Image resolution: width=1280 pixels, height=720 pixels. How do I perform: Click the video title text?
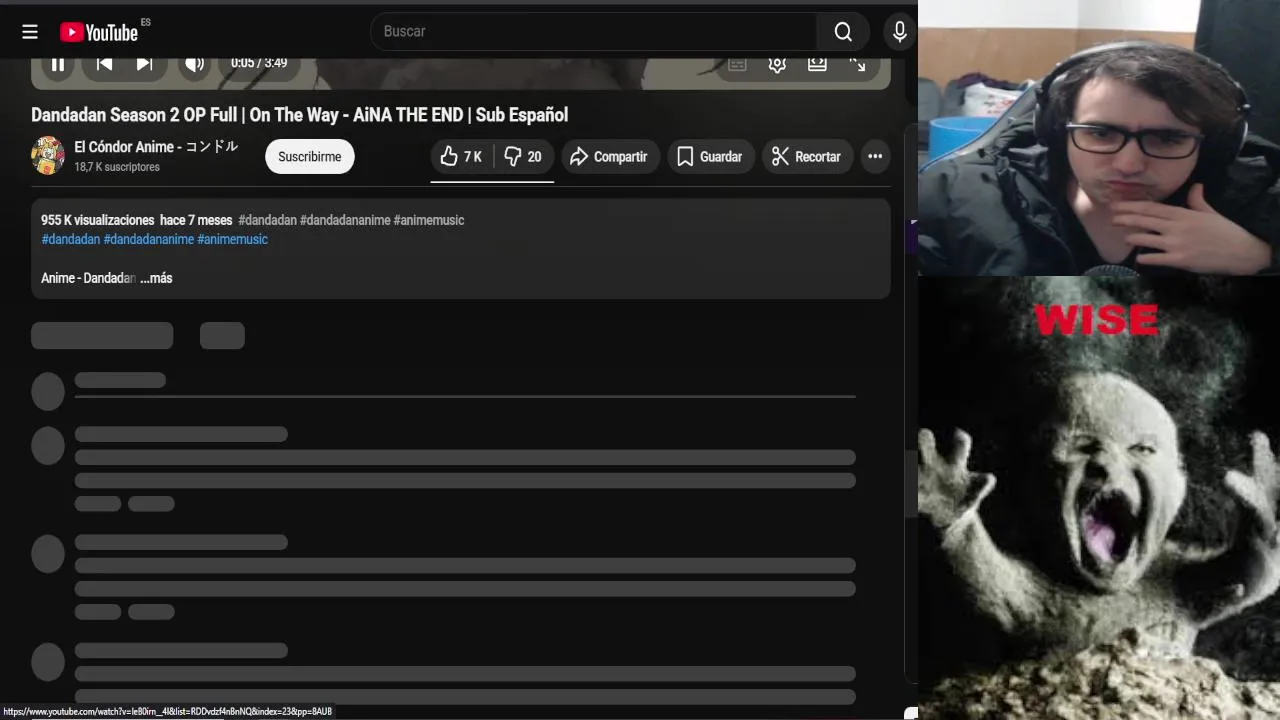coord(300,115)
